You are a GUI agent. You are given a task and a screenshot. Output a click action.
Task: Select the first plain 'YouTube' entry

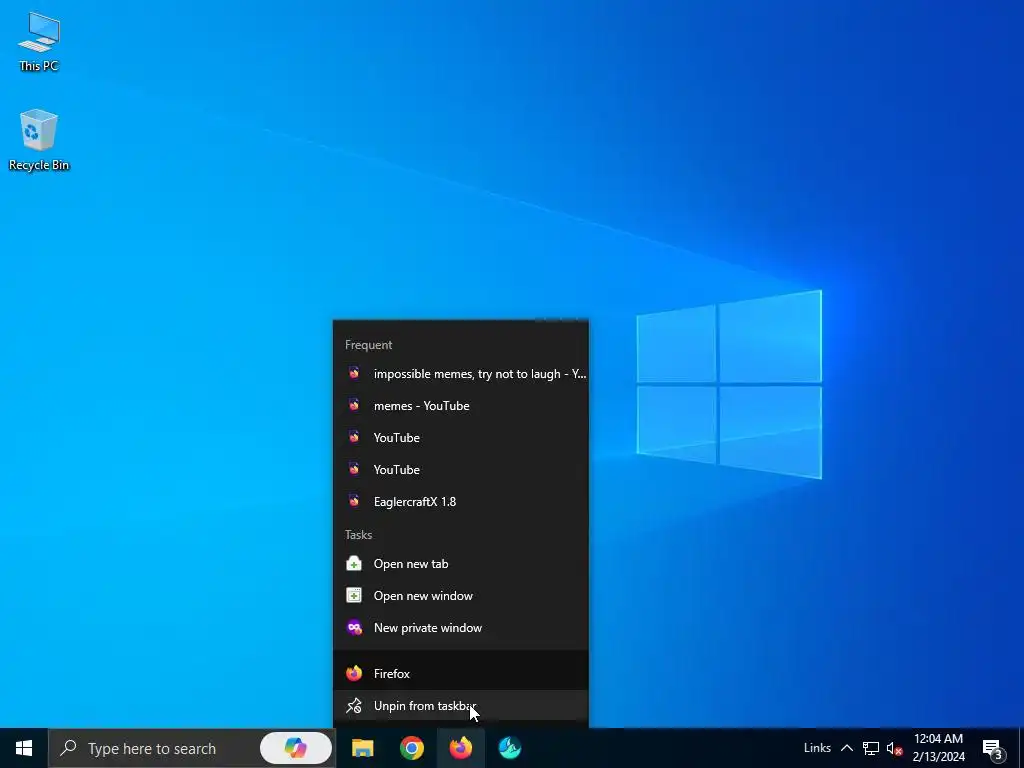[x=460, y=438]
